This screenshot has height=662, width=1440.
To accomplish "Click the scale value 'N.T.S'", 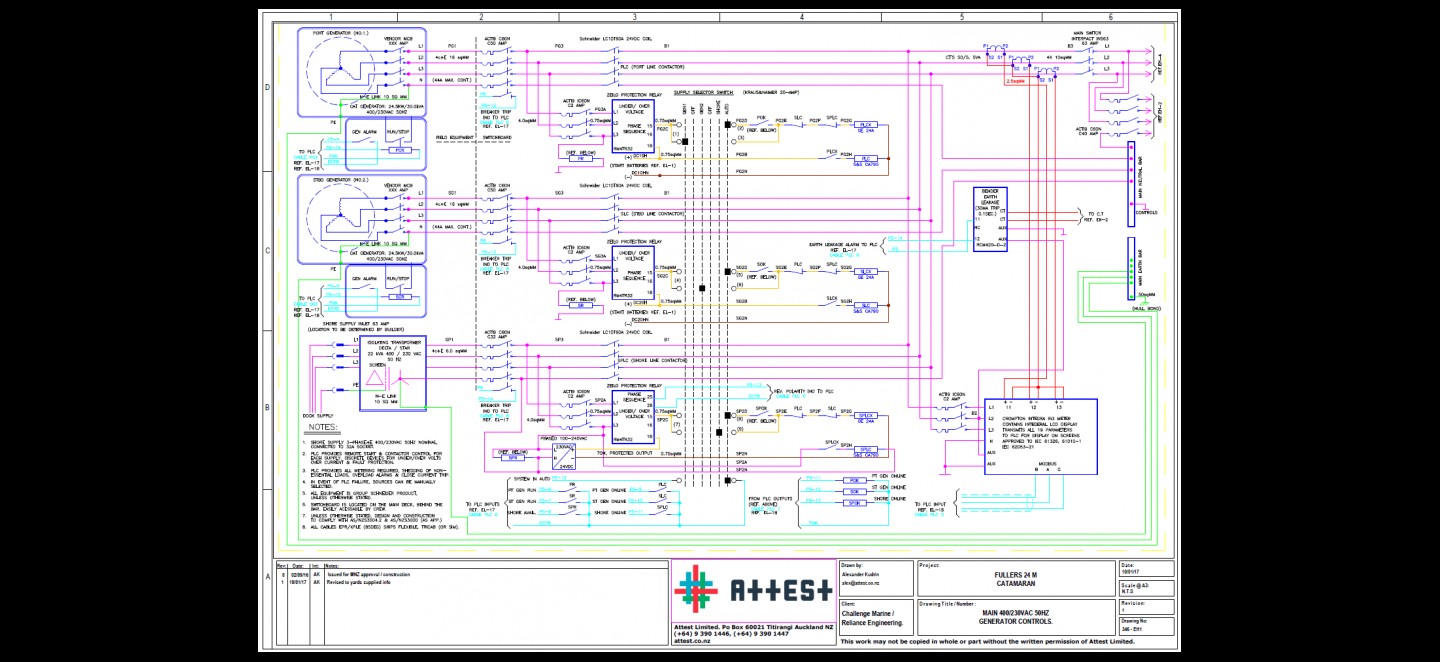I will pos(1128,593).
